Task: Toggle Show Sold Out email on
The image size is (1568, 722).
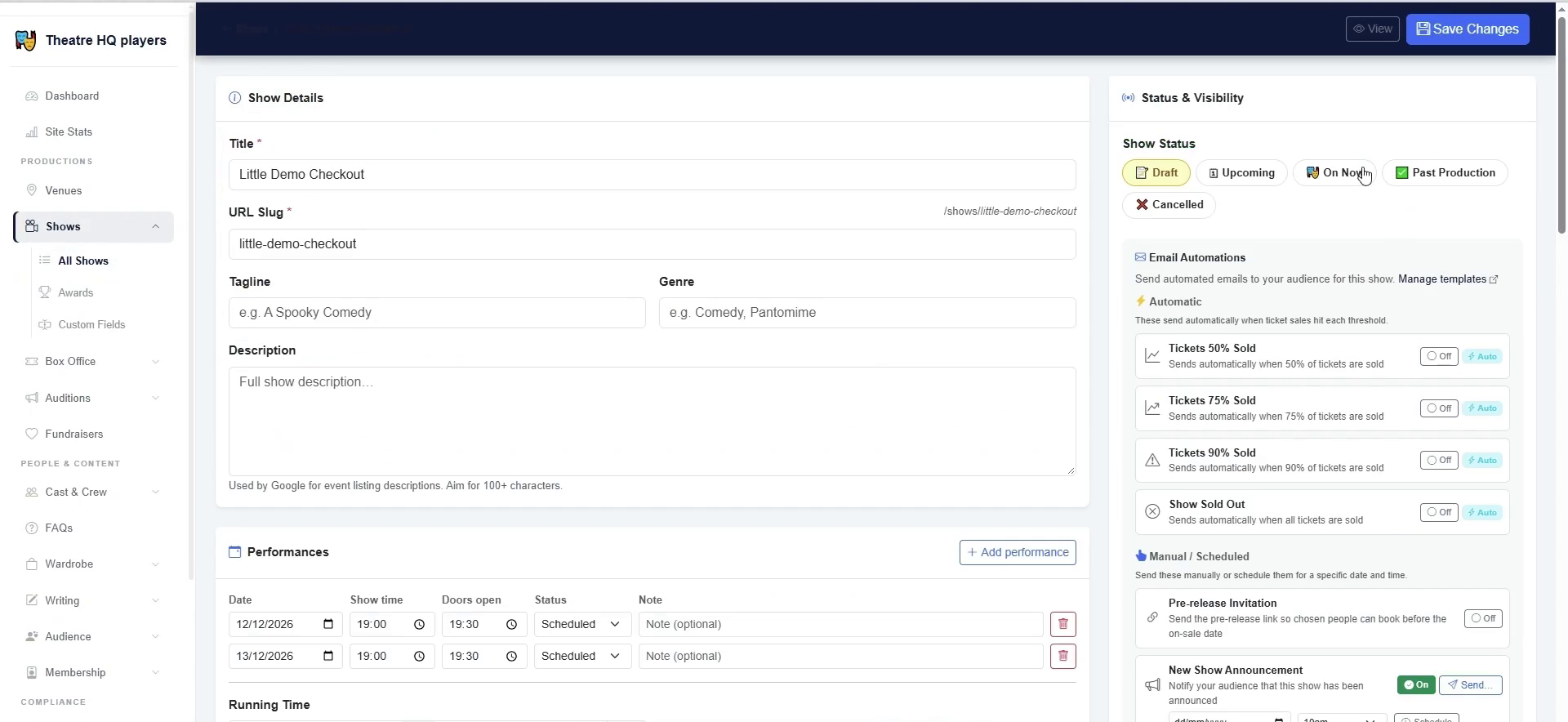Action: tap(1438, 512)
